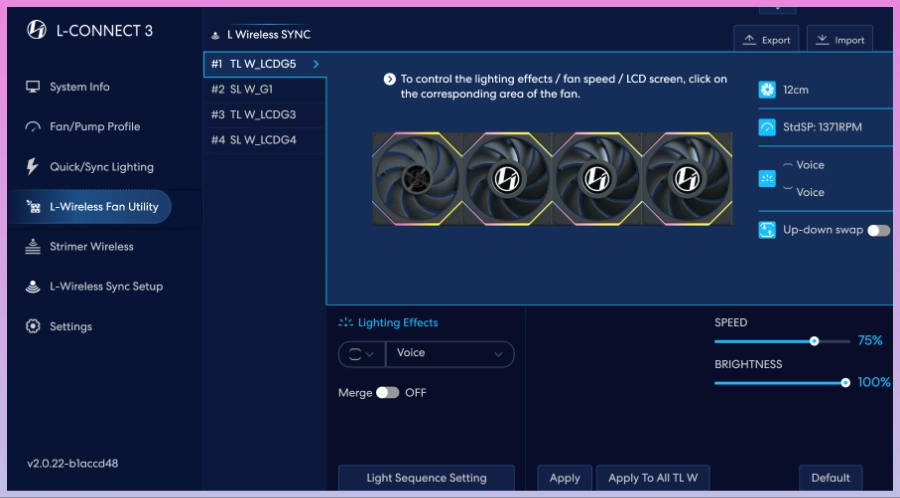Select the fourth fan in the cluster

(x=685, y=179)
